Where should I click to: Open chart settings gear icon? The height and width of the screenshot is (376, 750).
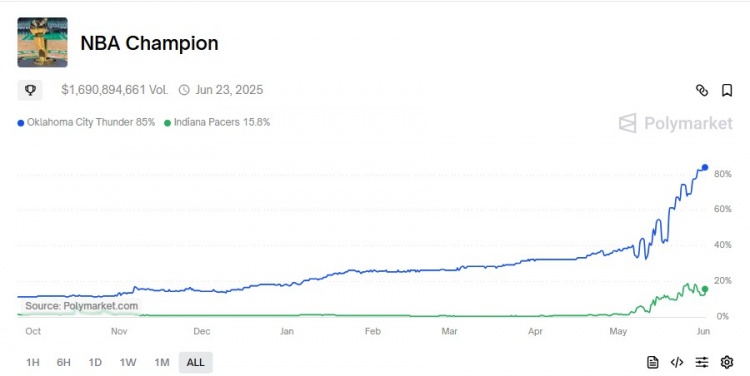(x=727, y=362)
